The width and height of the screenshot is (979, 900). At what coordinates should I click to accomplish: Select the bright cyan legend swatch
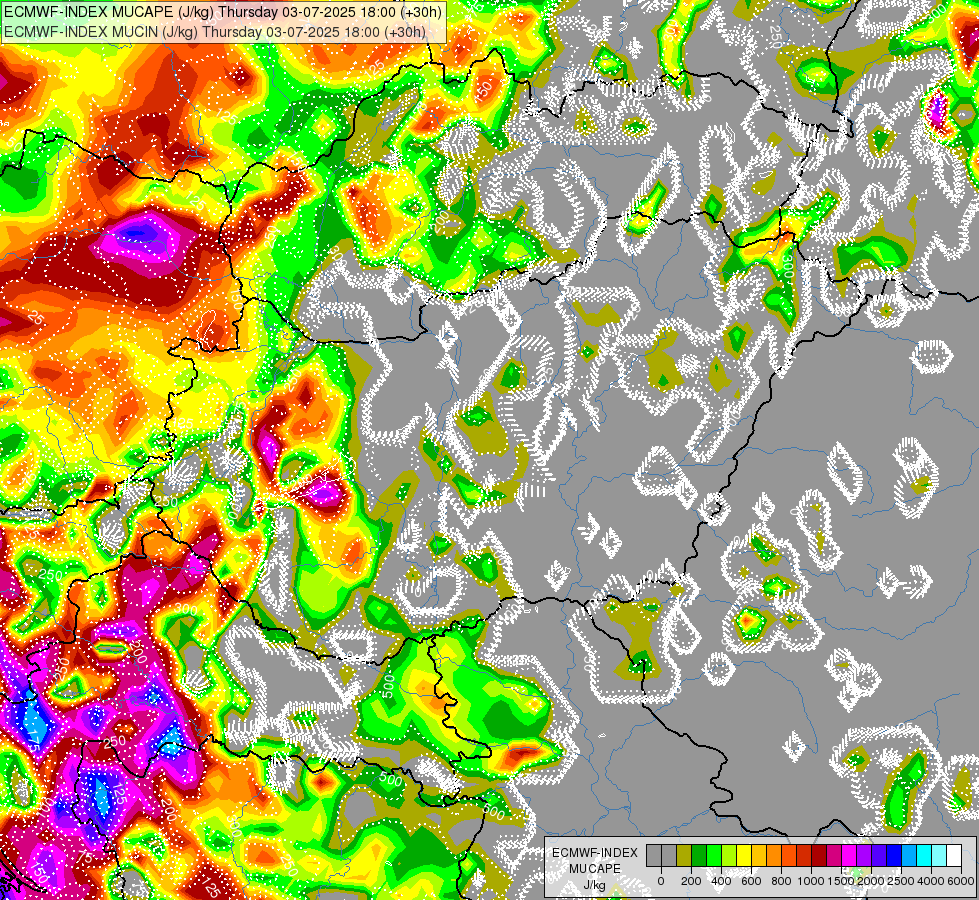click(925, 855)
